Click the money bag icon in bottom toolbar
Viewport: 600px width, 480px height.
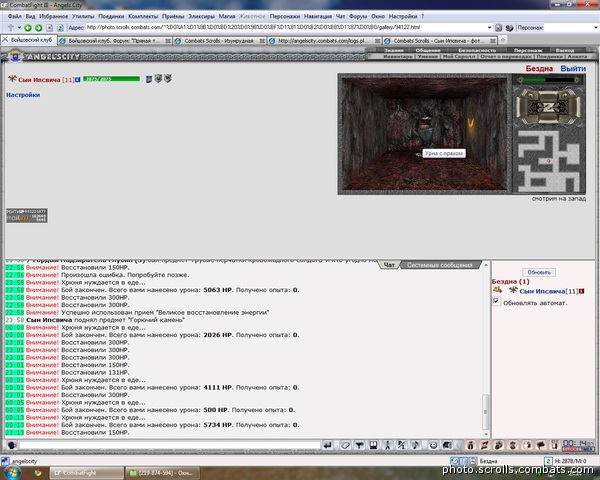pyautogui.click(x=471, y=445)
